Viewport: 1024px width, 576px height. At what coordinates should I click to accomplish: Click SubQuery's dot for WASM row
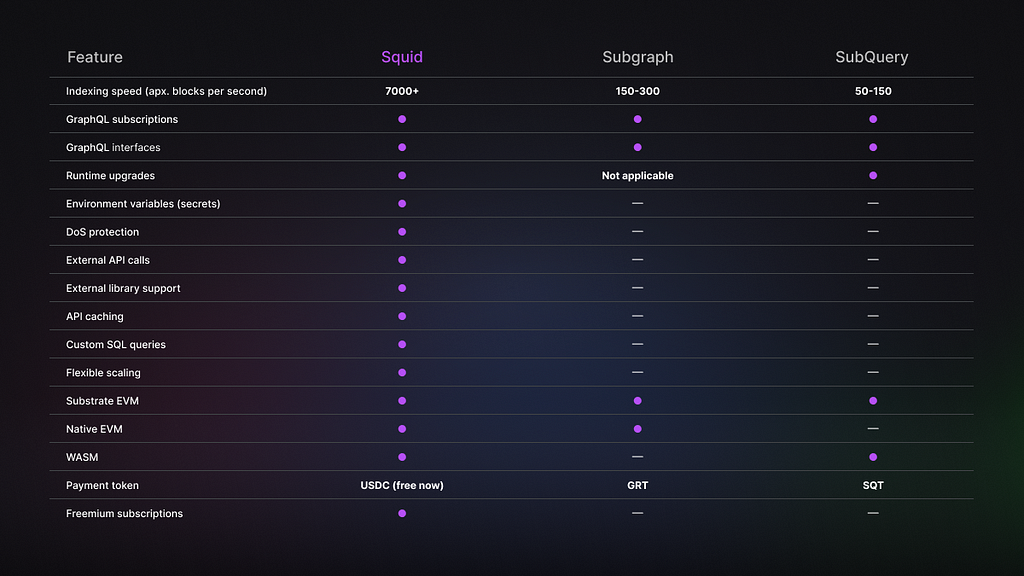click(873, 457)
